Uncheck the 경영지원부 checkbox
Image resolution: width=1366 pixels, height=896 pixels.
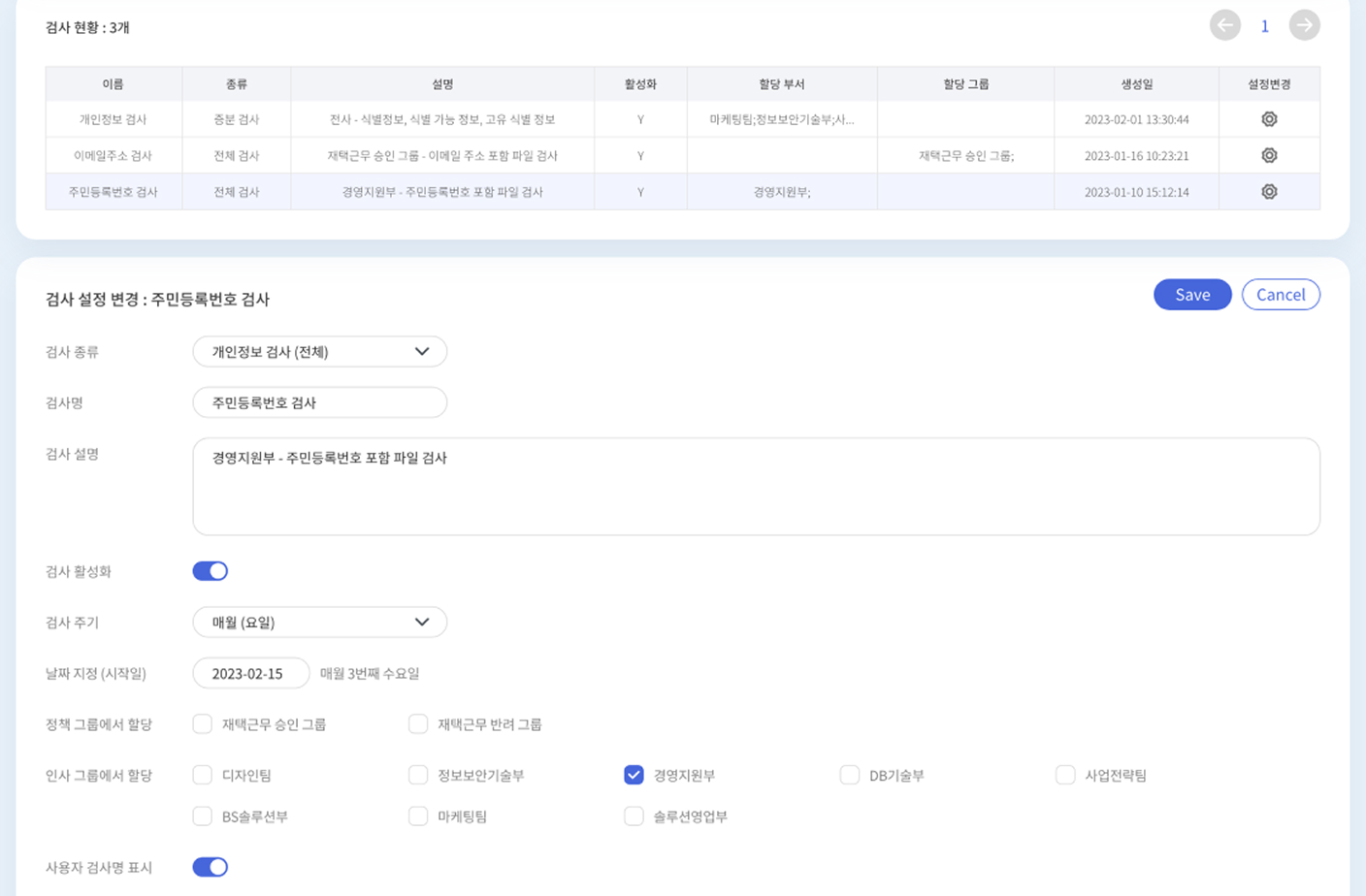click(x=634, y=775)
